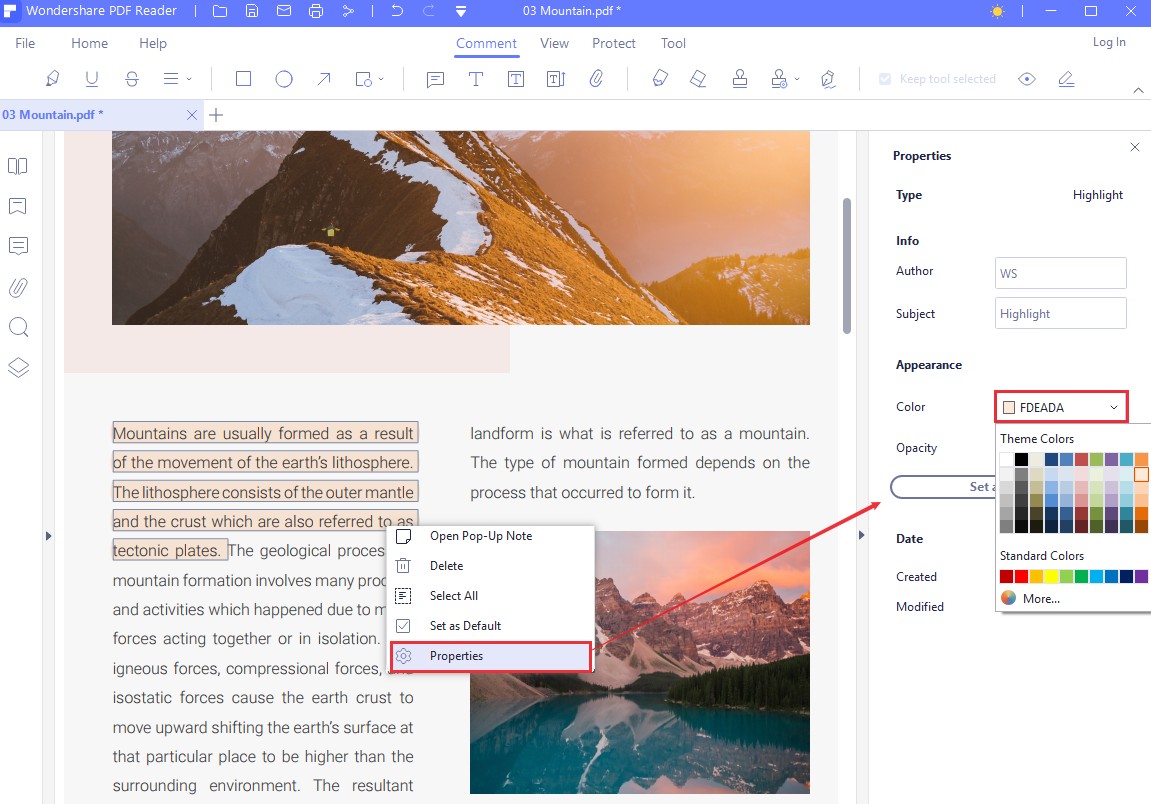Select the Attachment annotation tool
This screenshot has width=1151, height=804.
point(597,78)
